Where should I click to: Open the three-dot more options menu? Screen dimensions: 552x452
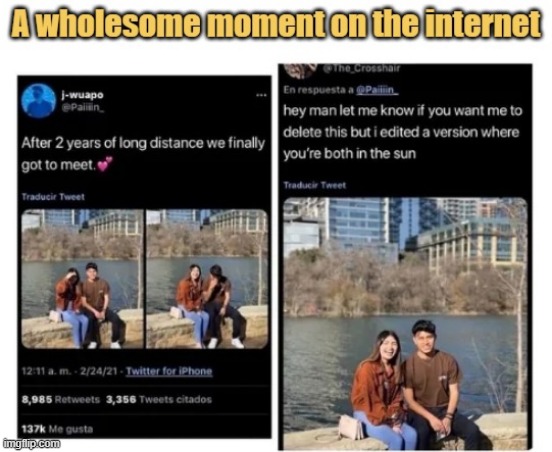tap(261, 95)
